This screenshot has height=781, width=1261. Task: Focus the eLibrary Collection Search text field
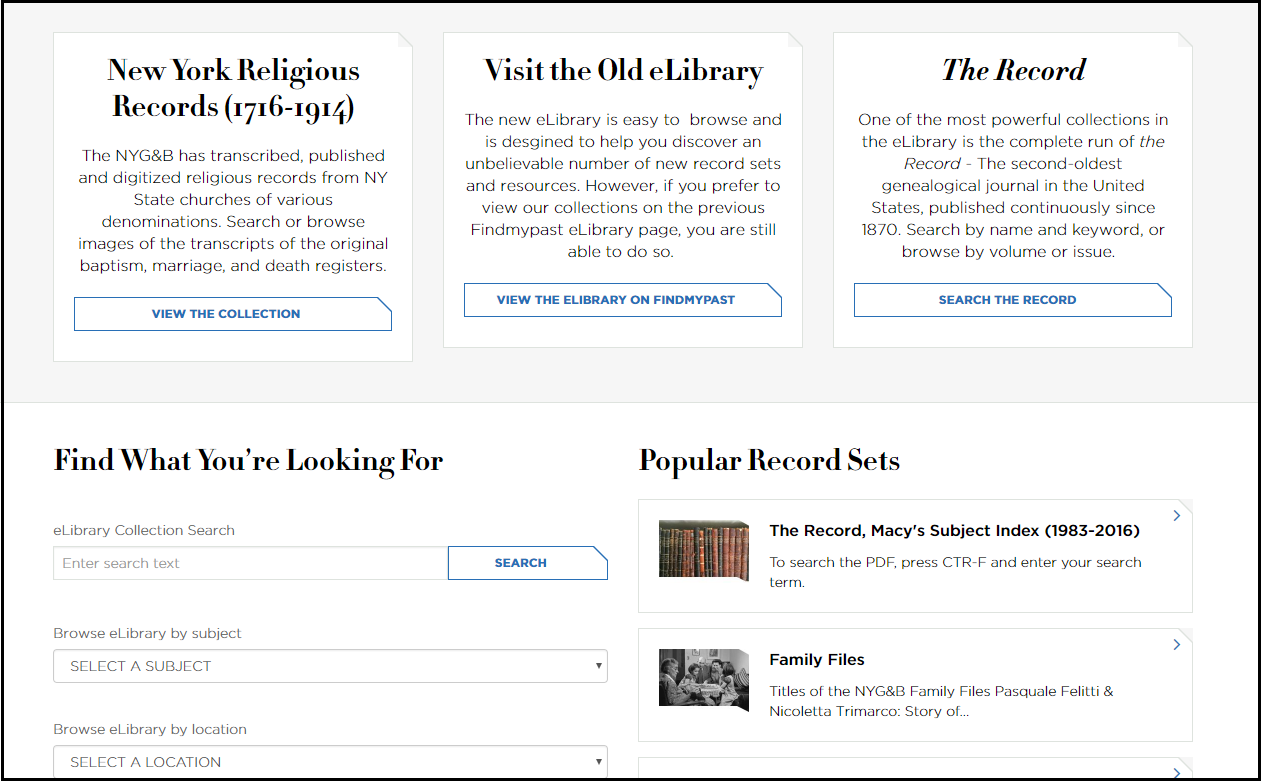[250, 563]
